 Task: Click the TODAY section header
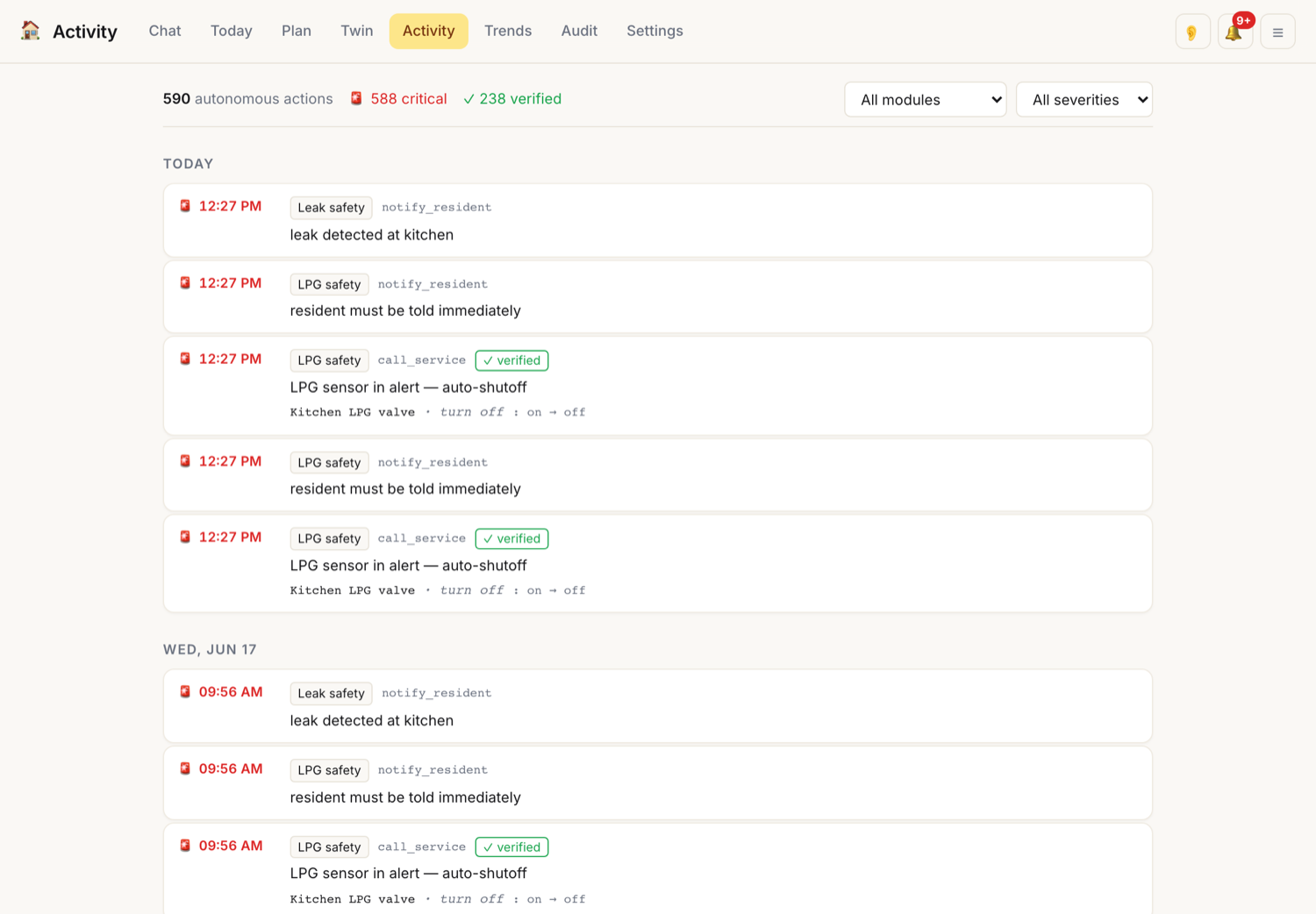coord(189,164)
